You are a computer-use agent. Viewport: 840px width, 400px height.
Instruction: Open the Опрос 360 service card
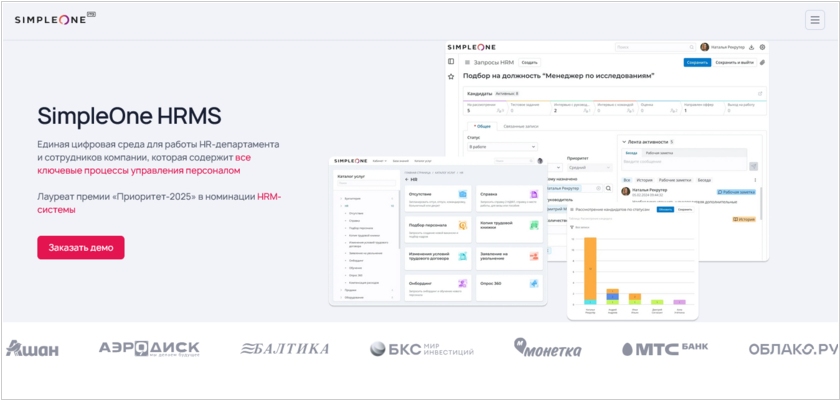(x=509, y=288)
